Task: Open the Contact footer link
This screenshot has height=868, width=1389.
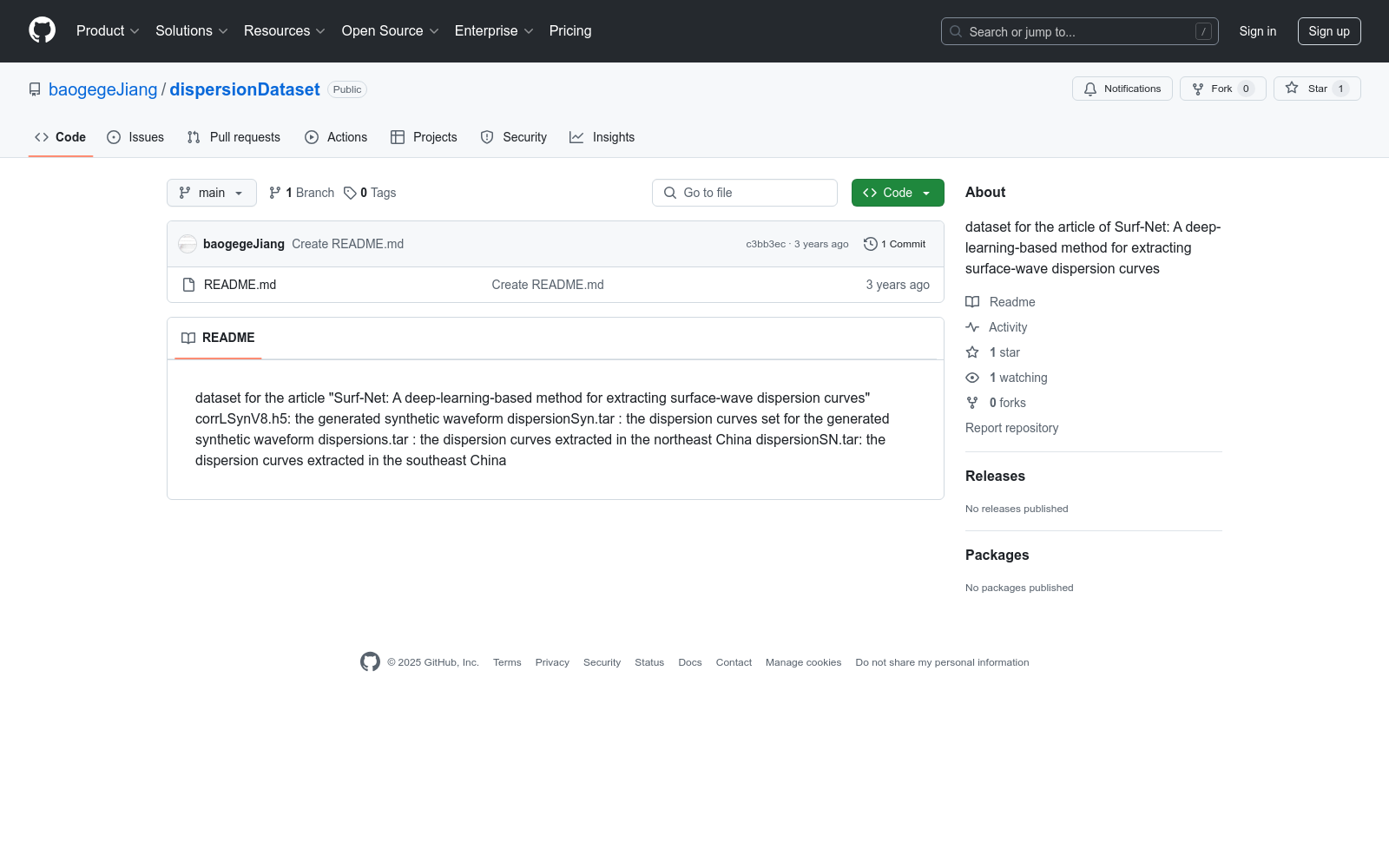Action: tap(734, 662)
